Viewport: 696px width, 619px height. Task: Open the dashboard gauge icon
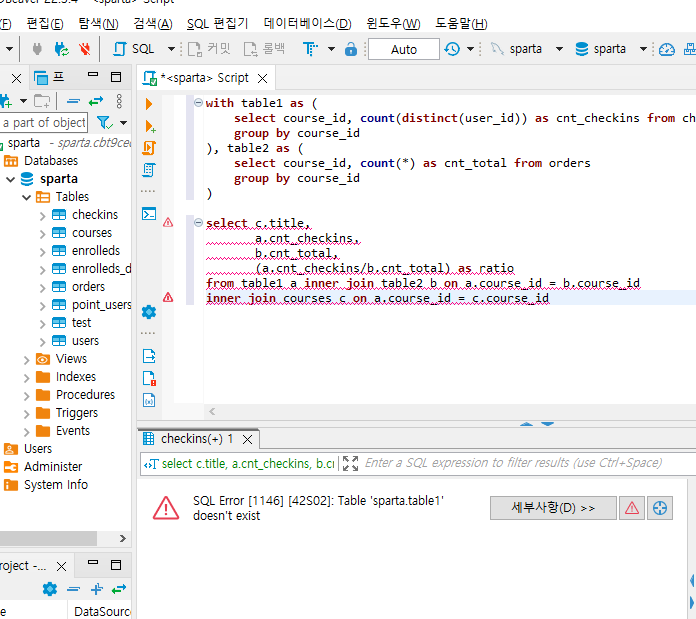click(x=667, y=49)
